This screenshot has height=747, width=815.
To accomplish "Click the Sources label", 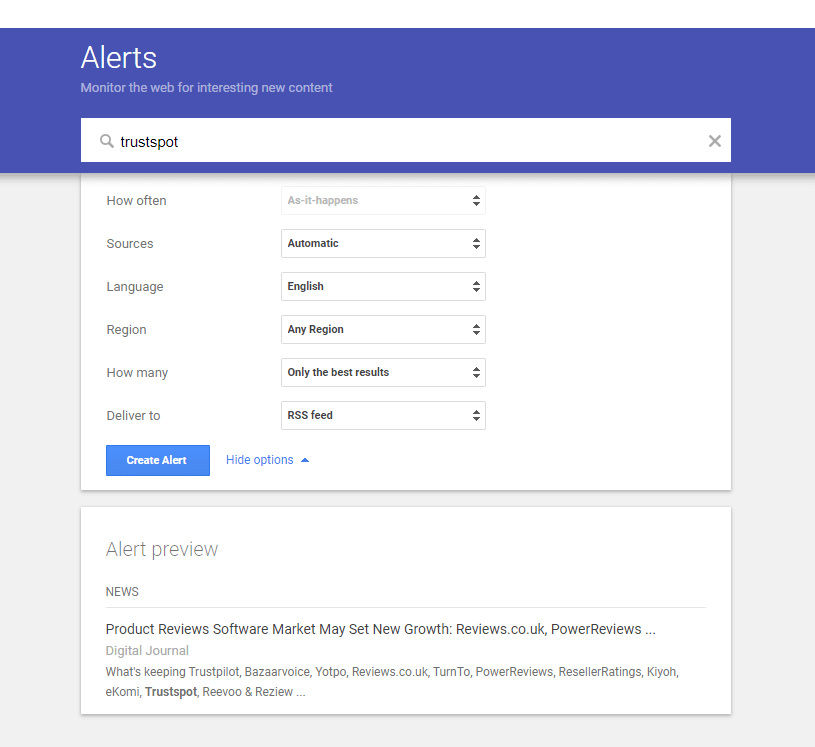I will (x=129, y=244).
